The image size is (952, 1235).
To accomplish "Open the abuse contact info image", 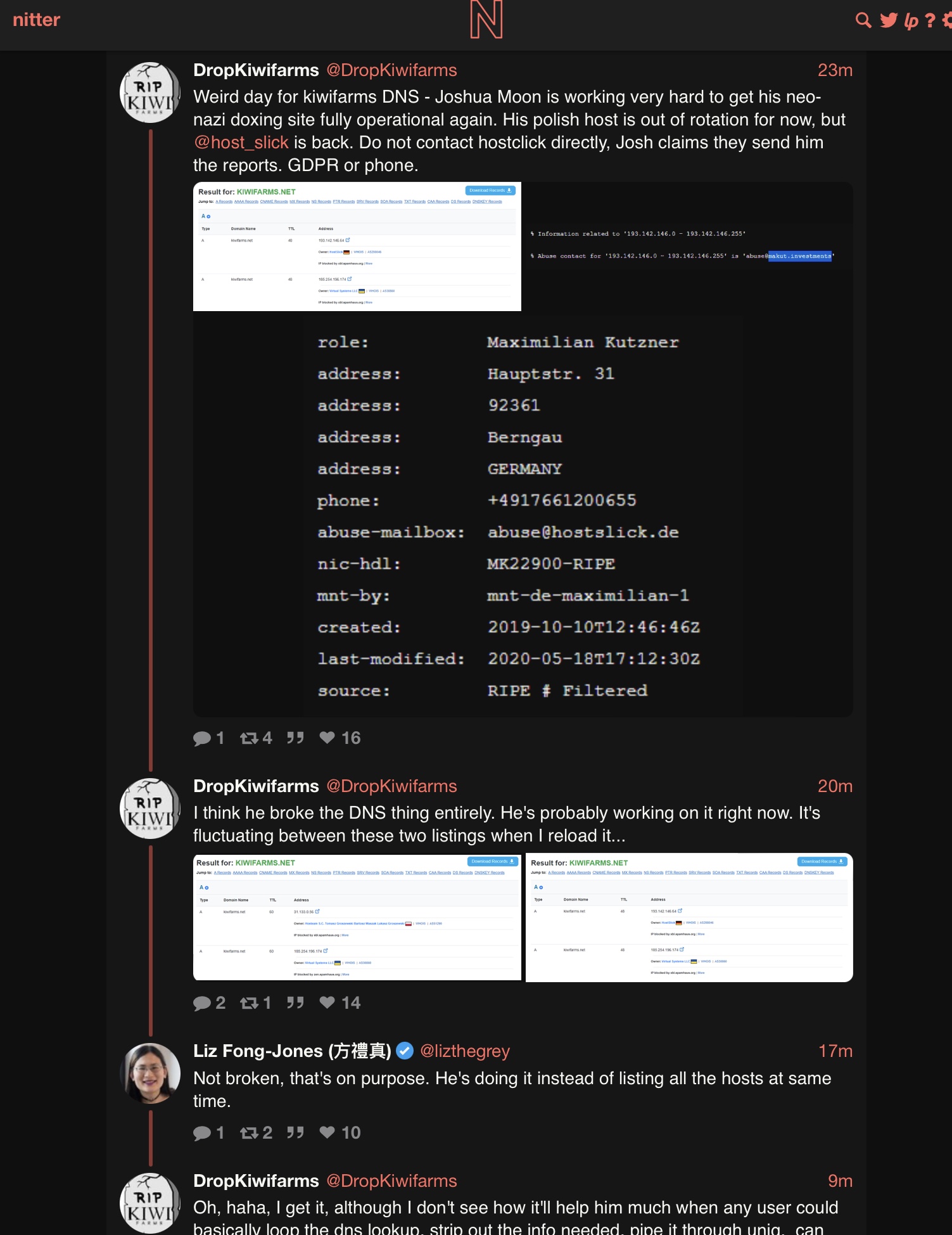I will (688, 246).
